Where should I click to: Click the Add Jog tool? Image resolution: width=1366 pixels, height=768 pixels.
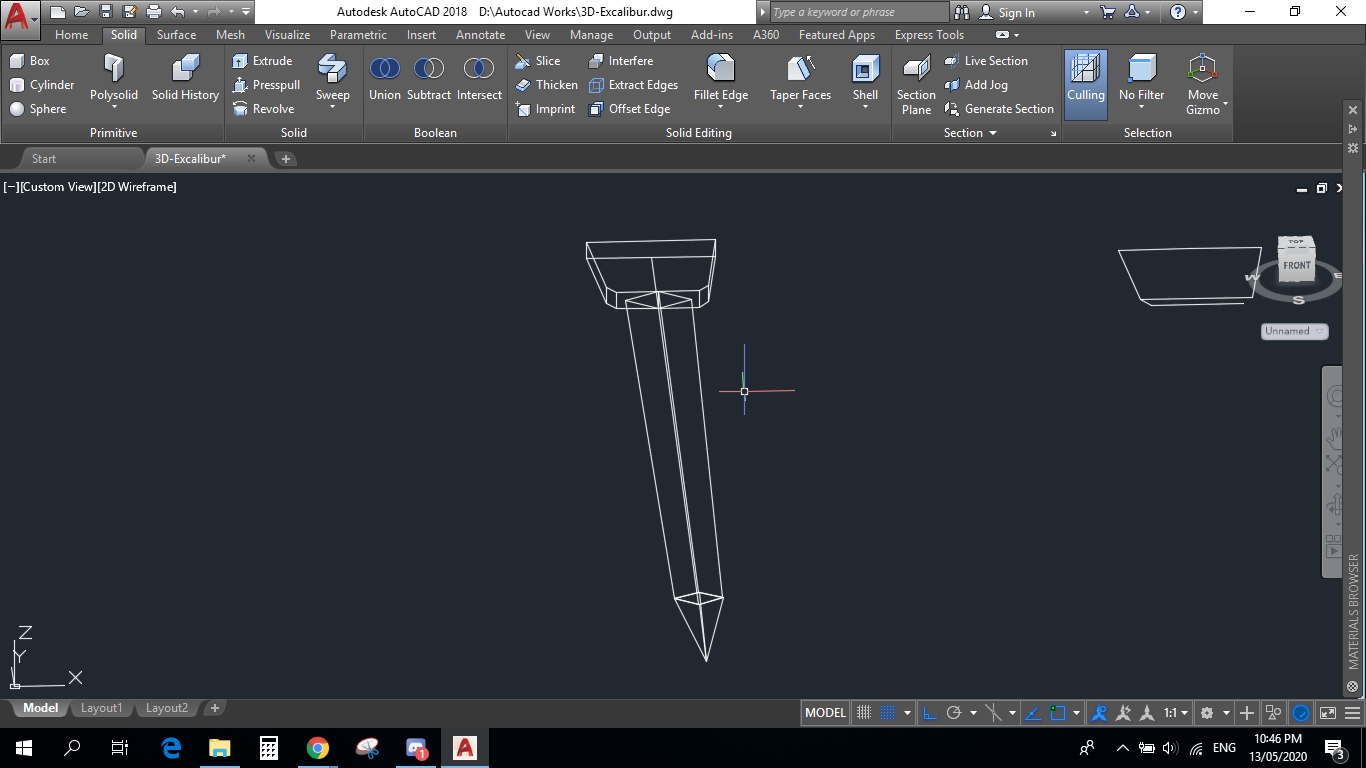(976, 85)
